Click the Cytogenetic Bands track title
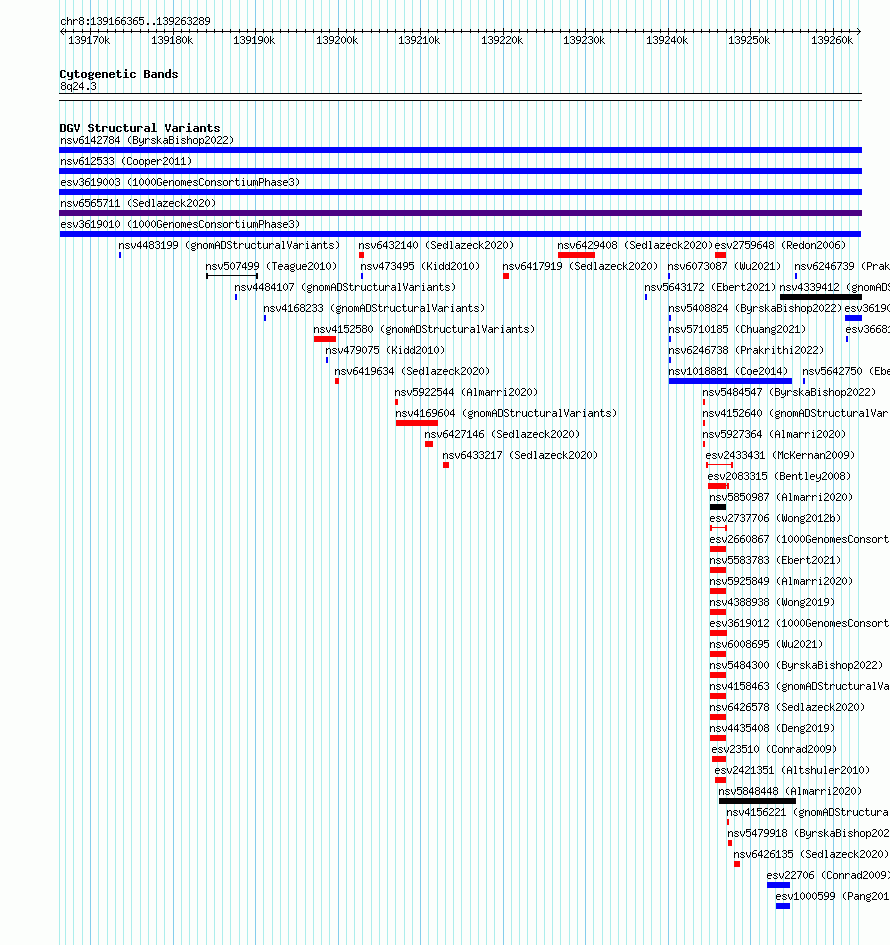 coord(119,74)
